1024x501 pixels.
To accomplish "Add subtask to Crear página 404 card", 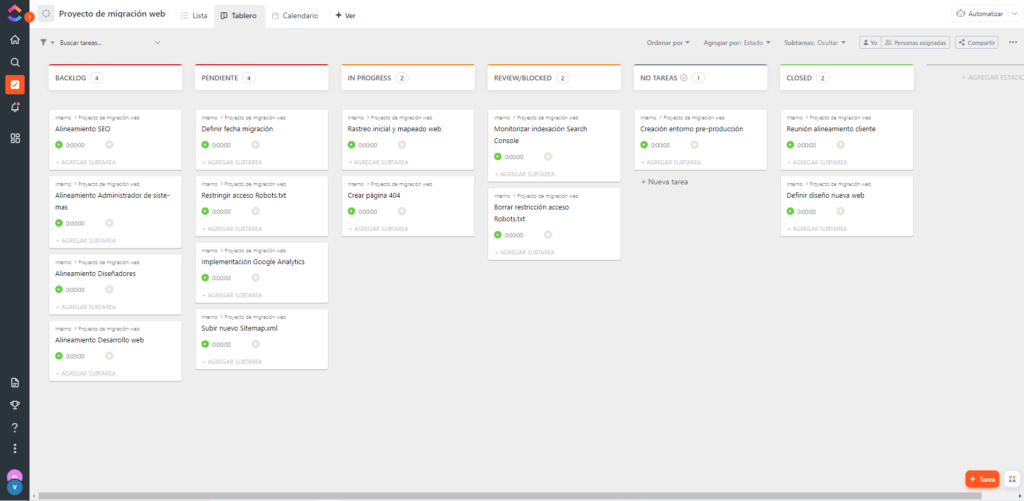I will pos(378,229).
